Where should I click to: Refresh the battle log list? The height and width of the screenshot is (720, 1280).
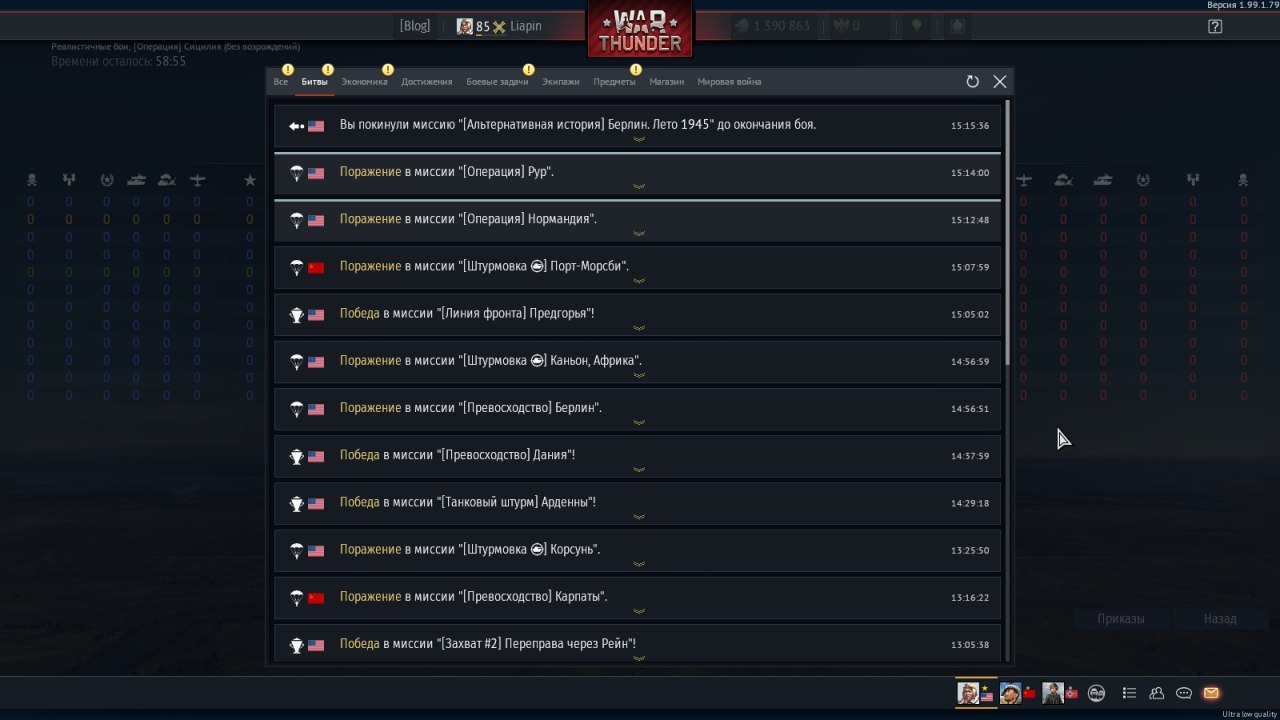click(972, 82)
